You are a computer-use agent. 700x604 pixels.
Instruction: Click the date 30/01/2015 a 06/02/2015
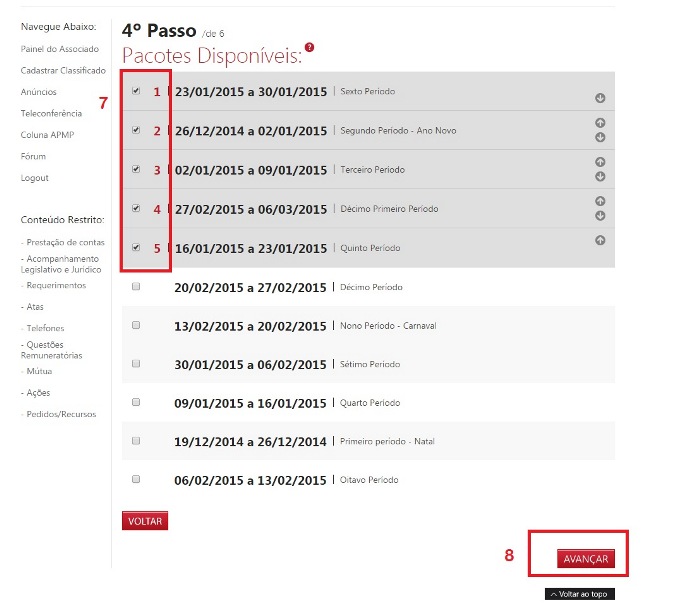click(x=250, y=365)
